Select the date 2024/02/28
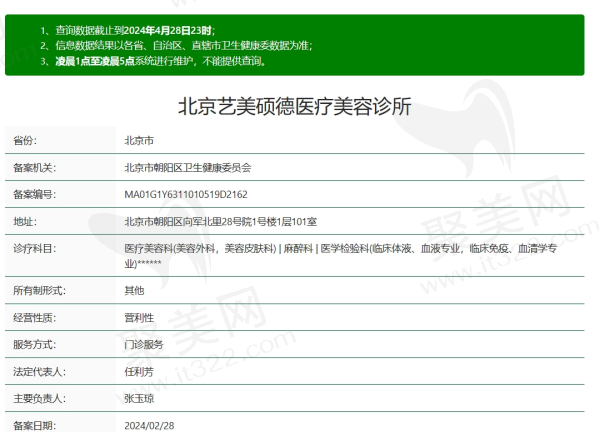This screenshot has width=600, height=432. pyautogui.click(x=149, y=425)
